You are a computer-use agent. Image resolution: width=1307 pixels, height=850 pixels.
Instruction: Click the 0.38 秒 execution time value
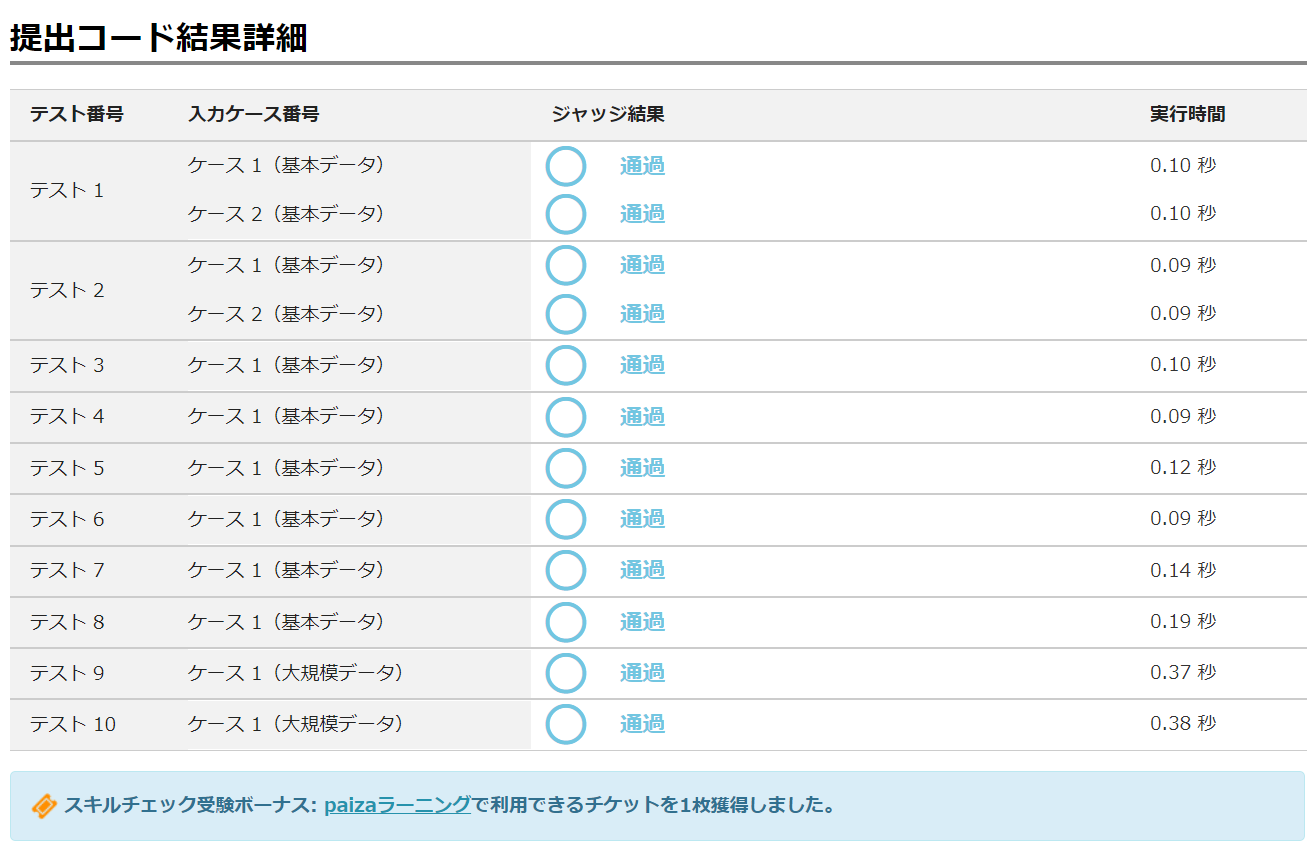pyautogui.click(x=1183, y=724)
